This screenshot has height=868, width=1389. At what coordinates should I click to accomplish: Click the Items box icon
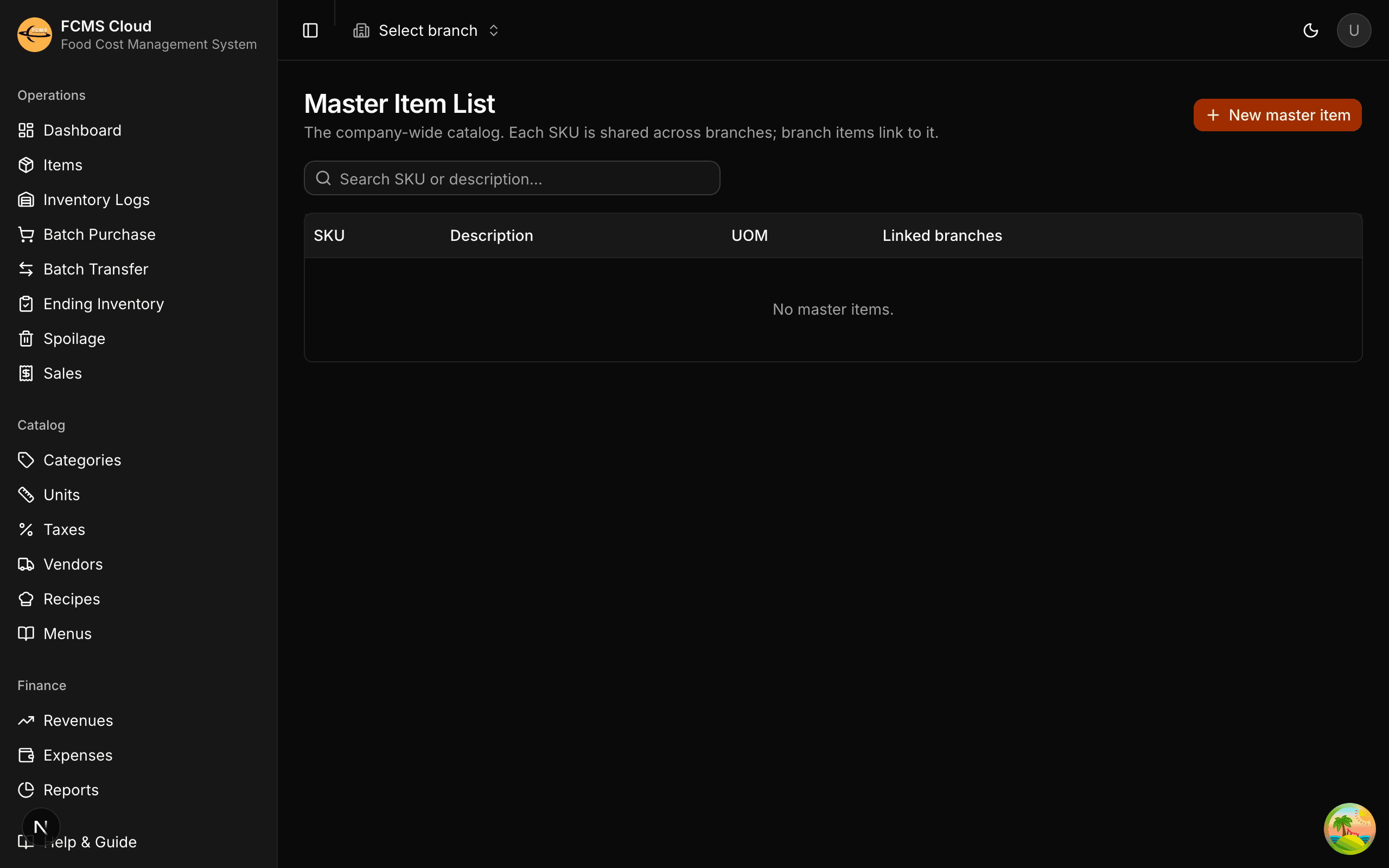click(26, 165)
